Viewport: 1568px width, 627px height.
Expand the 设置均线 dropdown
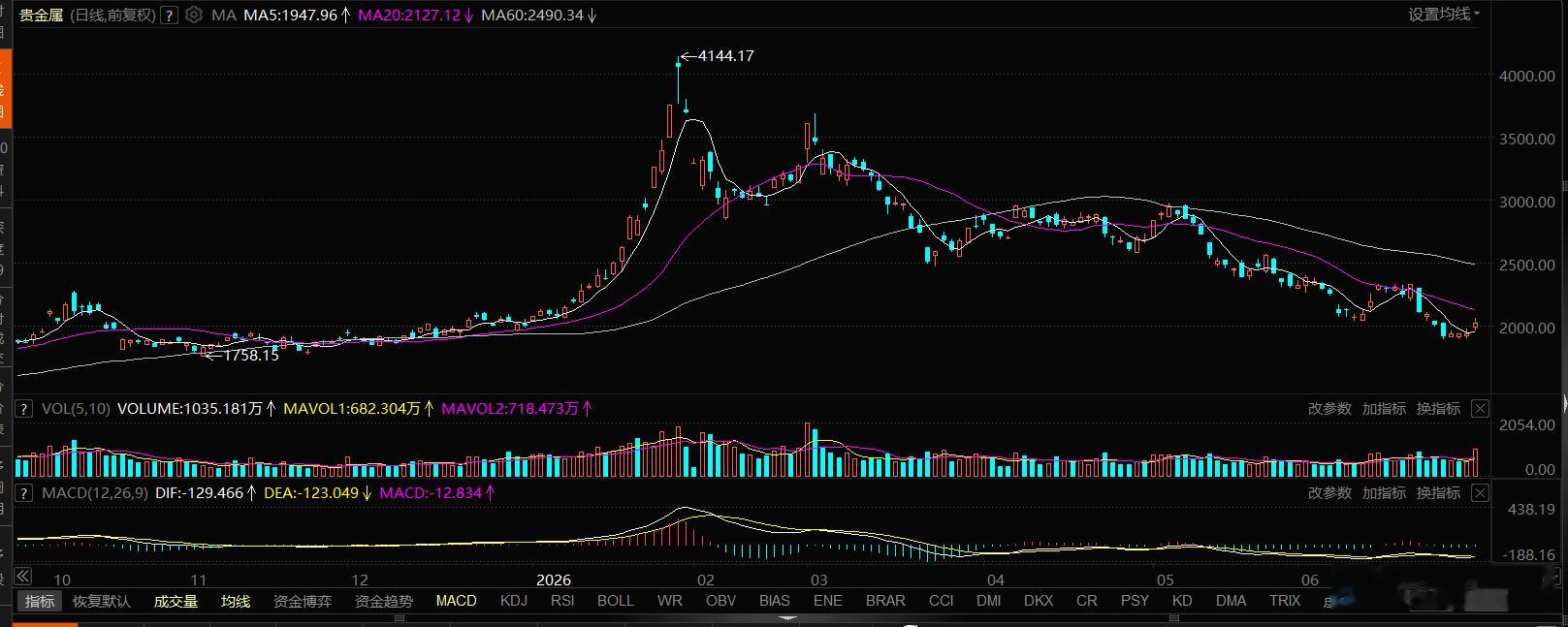point(1444,15)
